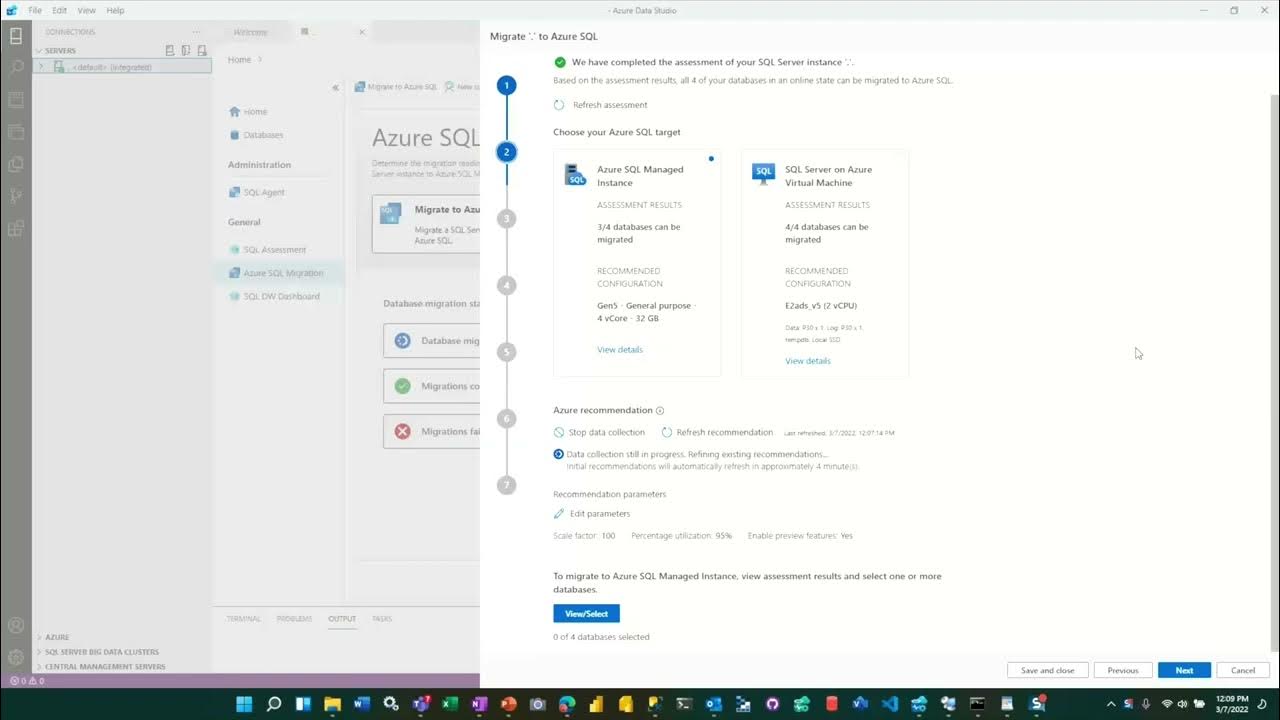The width and height of the screenshot is (1280, 720).
Task: Switch to the OUTPUT panel tab
Action: 342,619
